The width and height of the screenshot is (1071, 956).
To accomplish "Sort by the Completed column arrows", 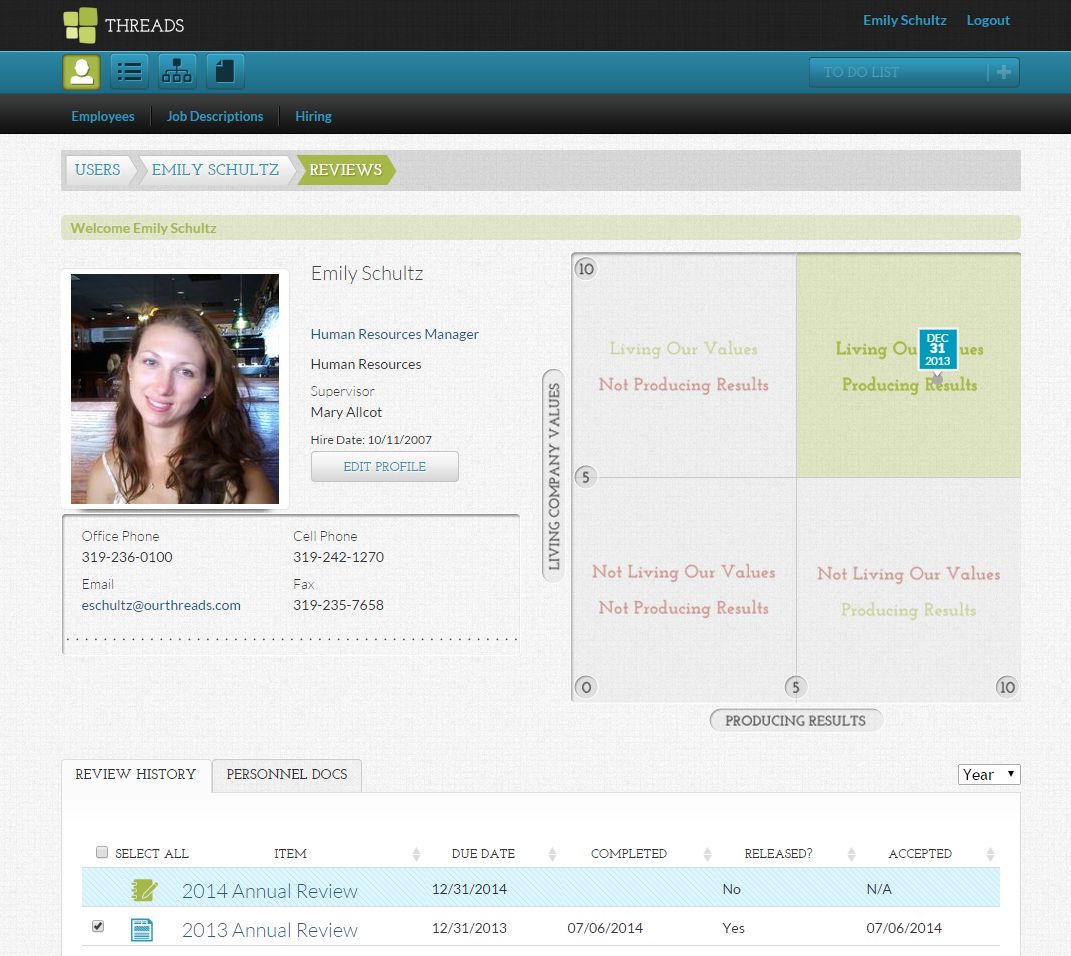I will [x=707, y=854].
